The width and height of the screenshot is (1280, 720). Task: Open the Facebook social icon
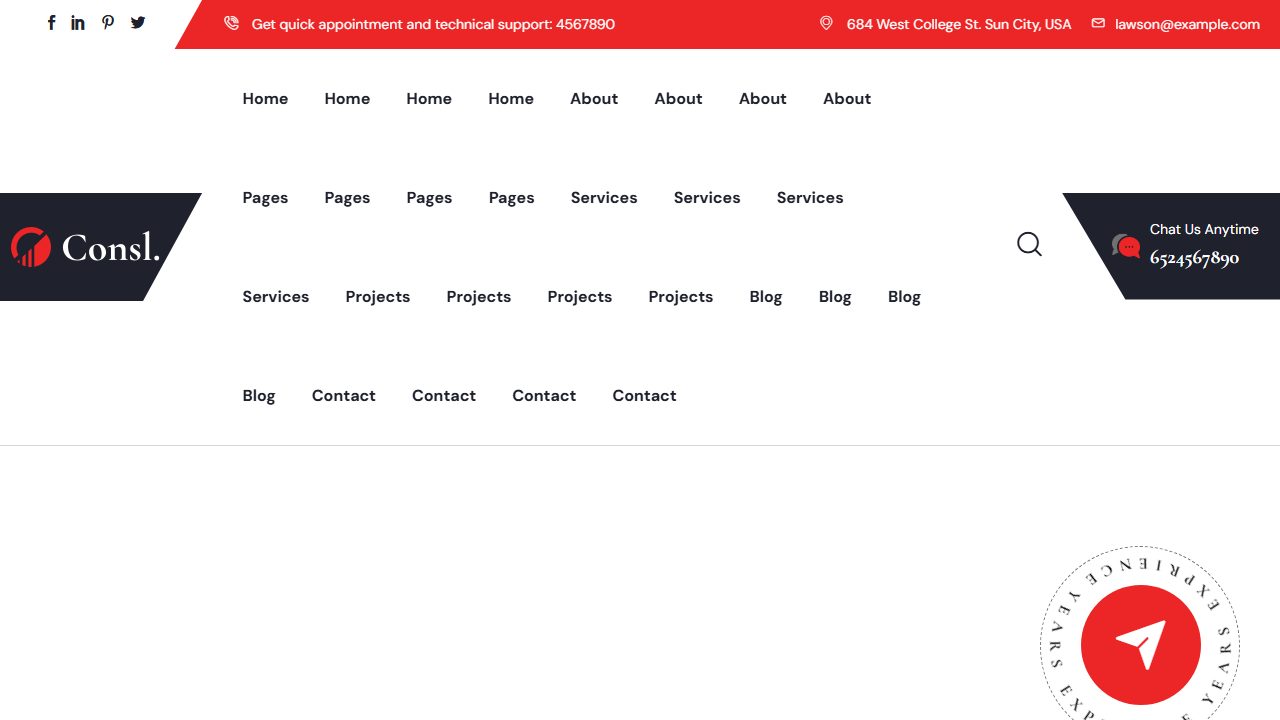(x=51, y=23)
